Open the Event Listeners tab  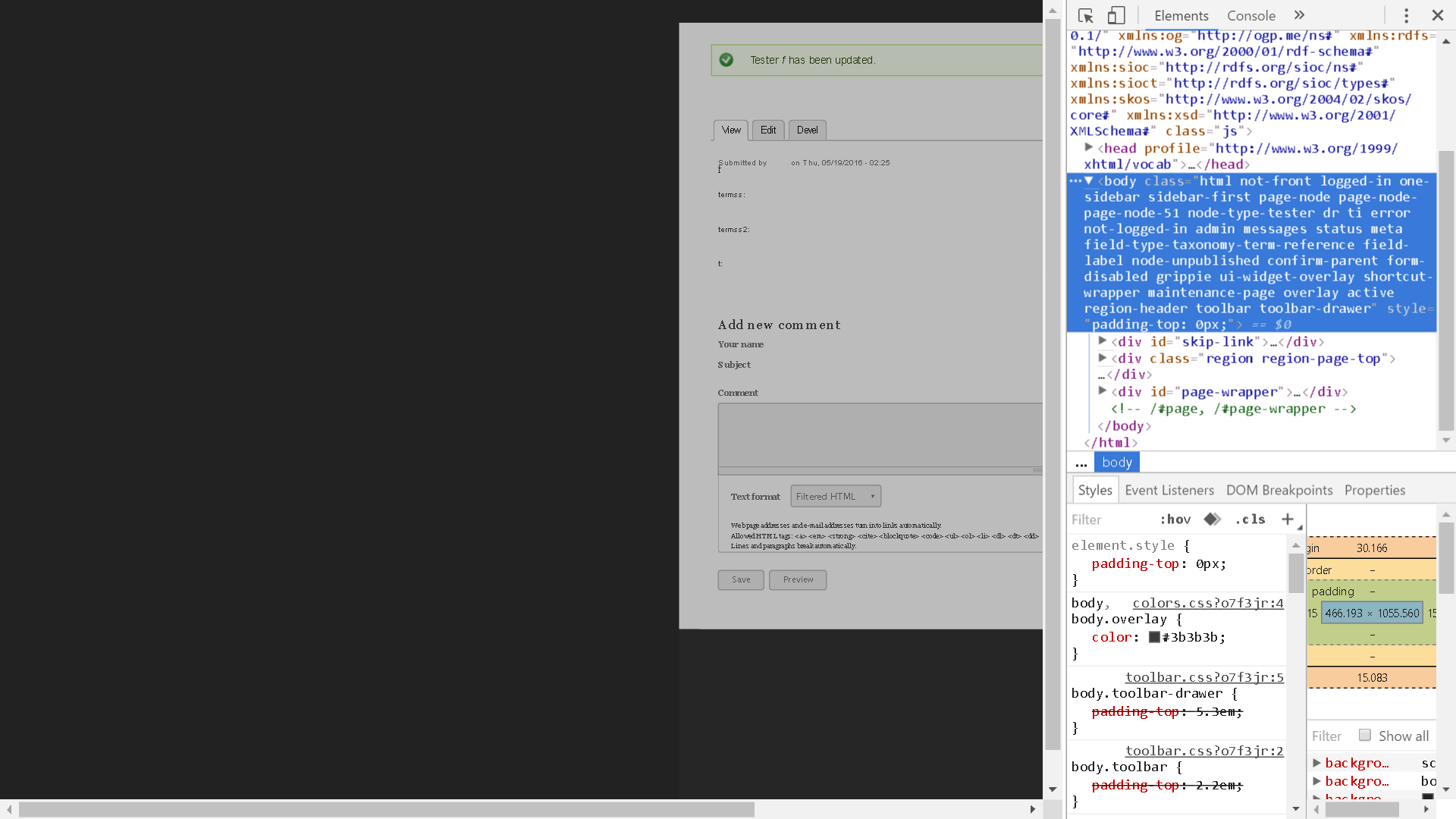pyautogui.click(x=1169, y=490)
